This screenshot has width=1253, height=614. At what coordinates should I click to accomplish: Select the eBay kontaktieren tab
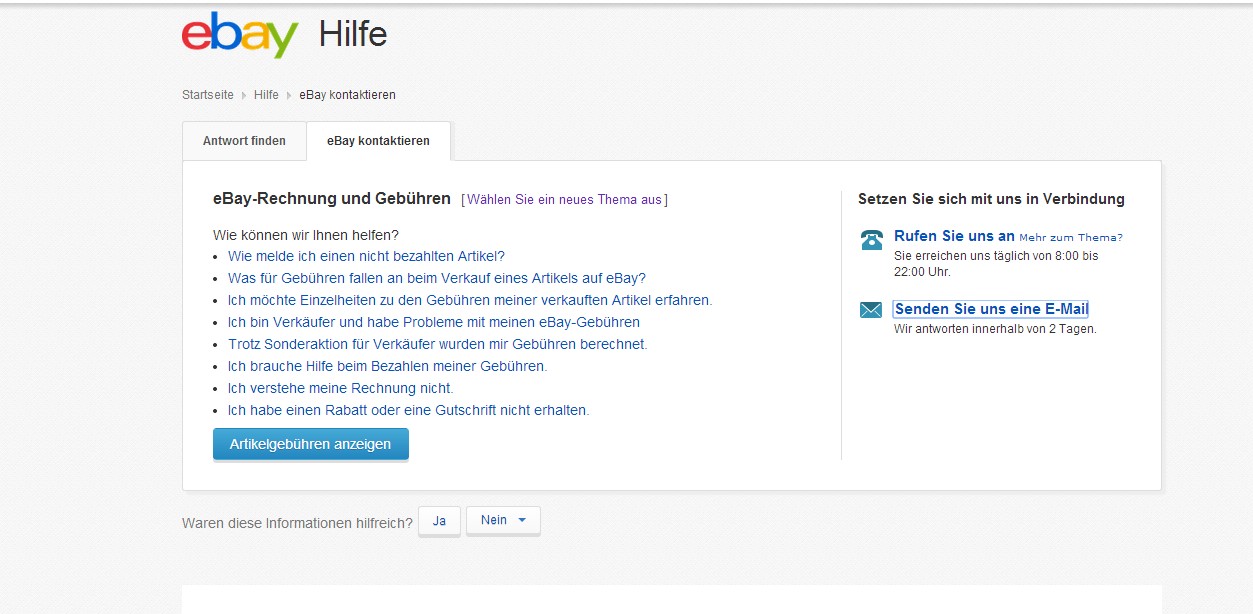[x=378, y=141]
